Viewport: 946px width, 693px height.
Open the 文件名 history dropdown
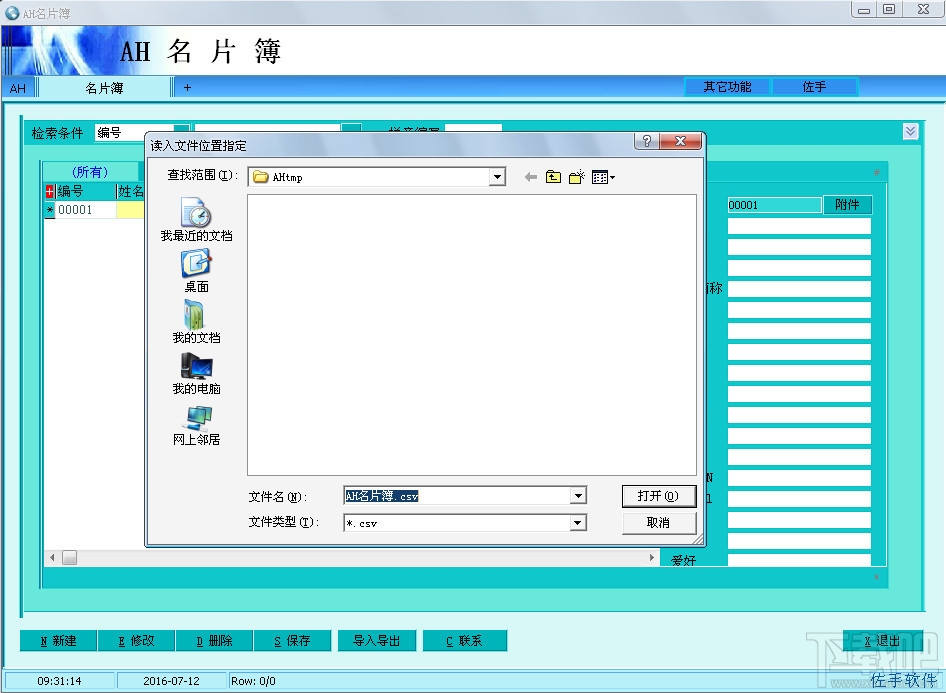(x=576, y=495)
